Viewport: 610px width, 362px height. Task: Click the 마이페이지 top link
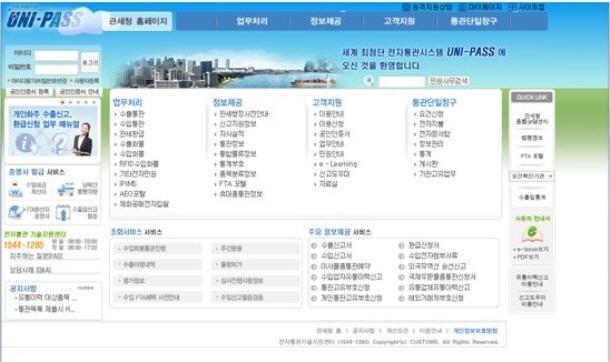480,7
